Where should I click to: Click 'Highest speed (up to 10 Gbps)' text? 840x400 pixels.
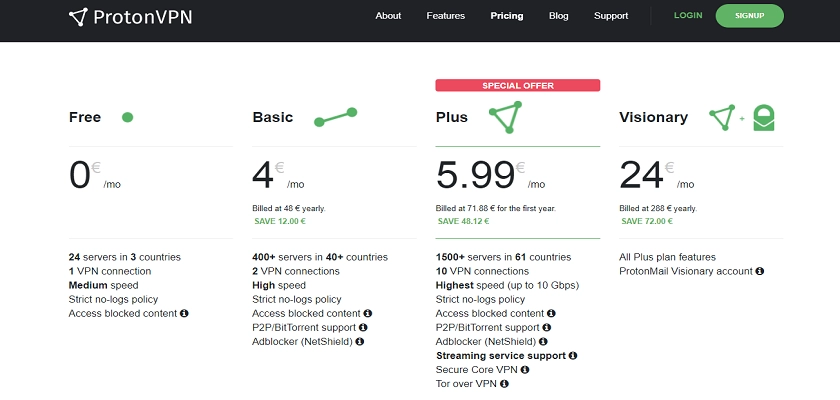507,285
